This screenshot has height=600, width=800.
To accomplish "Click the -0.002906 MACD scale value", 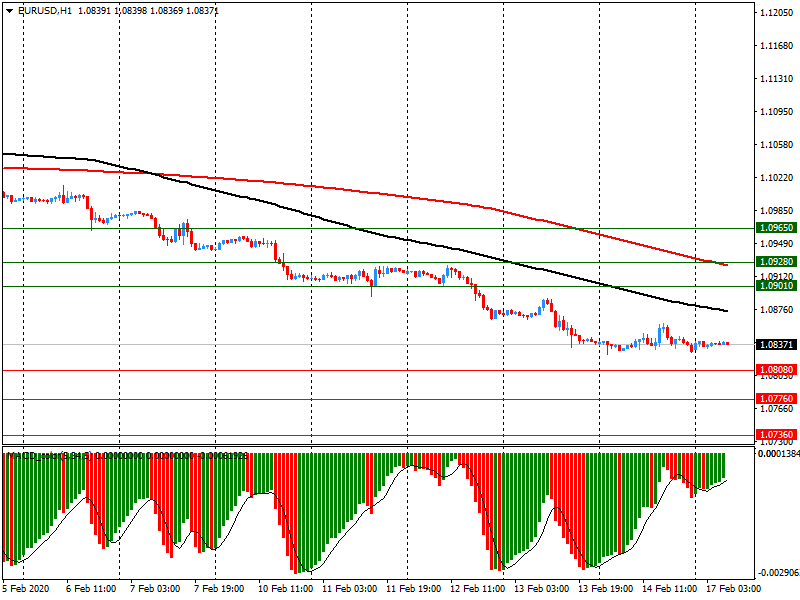I will [776, 573].
